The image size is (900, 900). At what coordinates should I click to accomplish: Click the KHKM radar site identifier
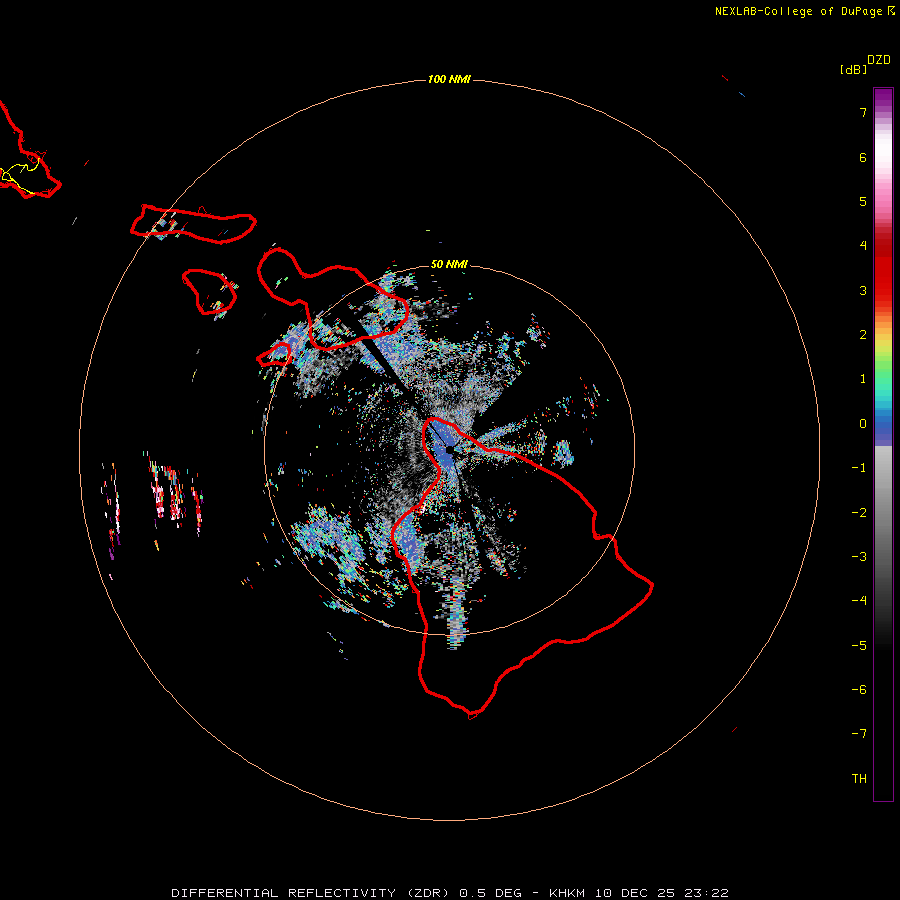click(x=568, y=893)
